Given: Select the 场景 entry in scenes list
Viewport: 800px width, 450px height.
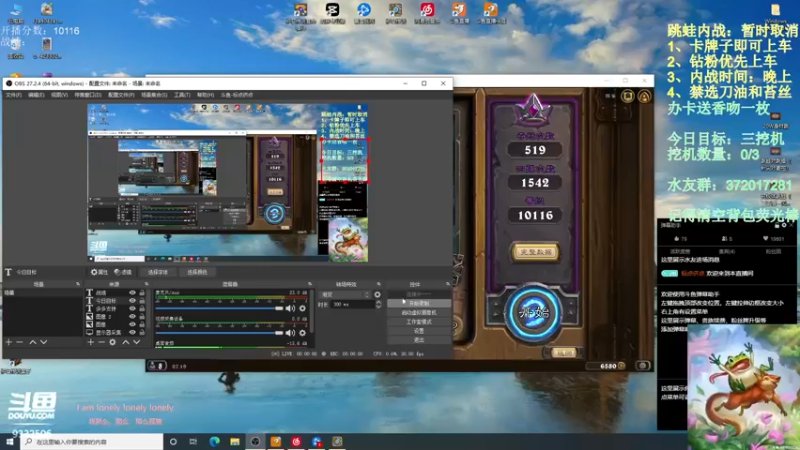Looking at the screenshot, I should pos(42,293).
